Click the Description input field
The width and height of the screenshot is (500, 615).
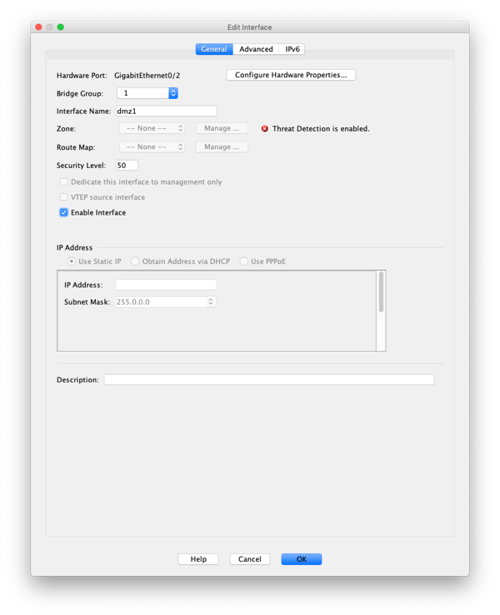269,380
